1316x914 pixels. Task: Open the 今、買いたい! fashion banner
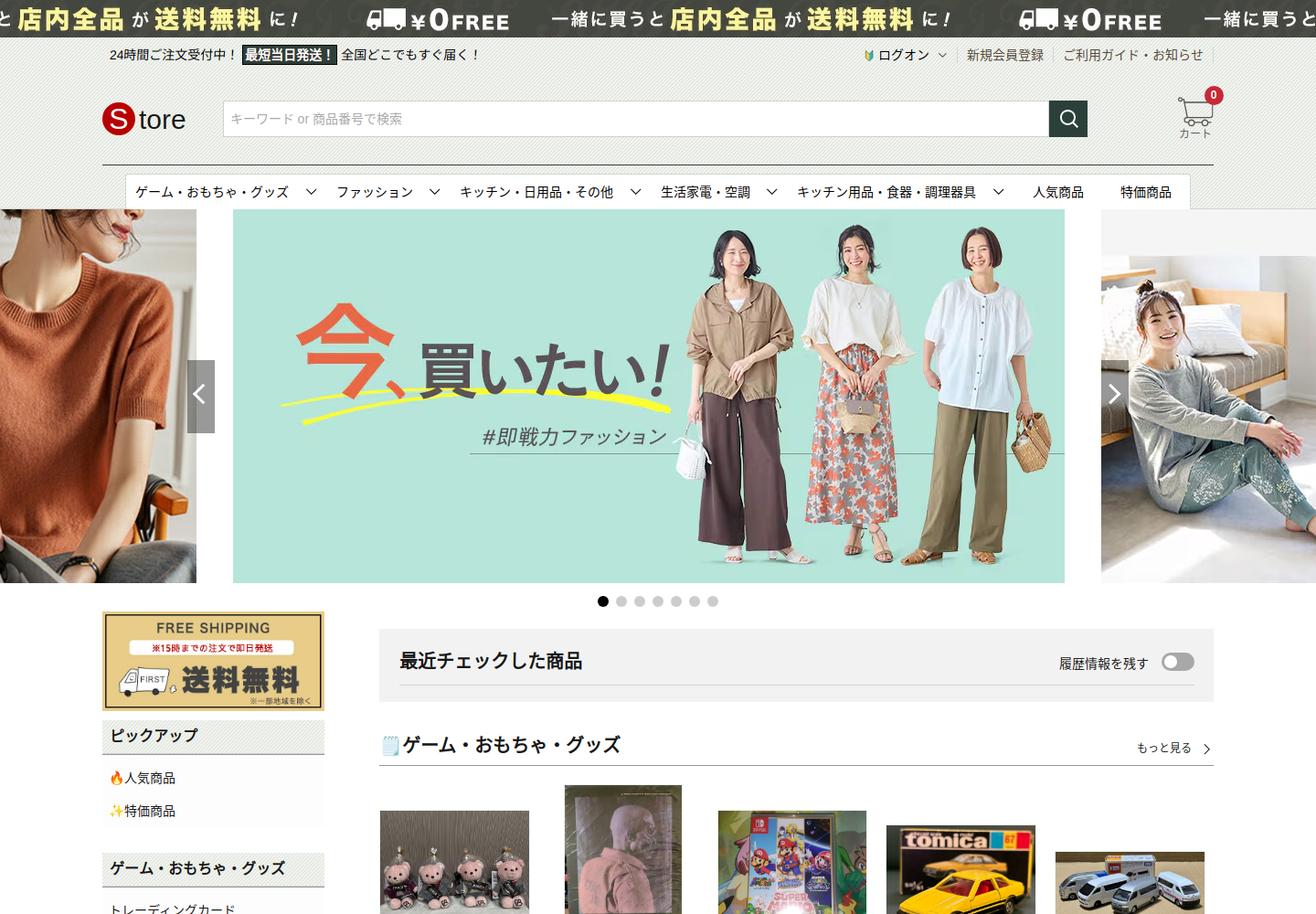point(649,396)
